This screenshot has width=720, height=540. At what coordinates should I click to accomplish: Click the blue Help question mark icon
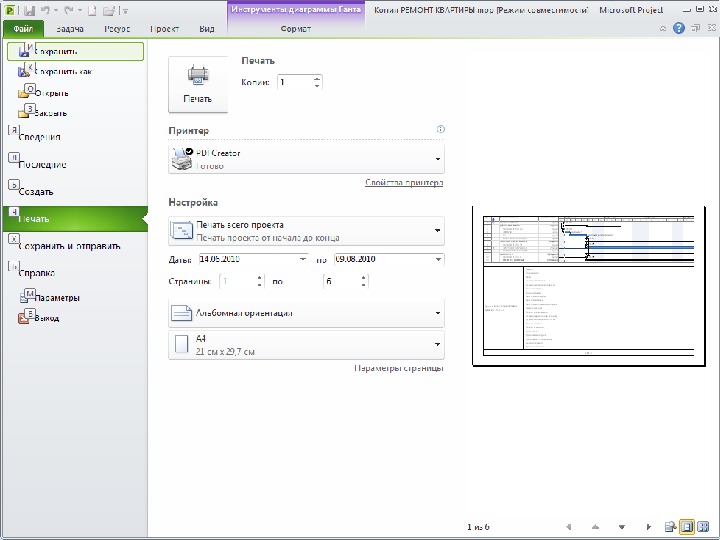(x=679, y=28)
